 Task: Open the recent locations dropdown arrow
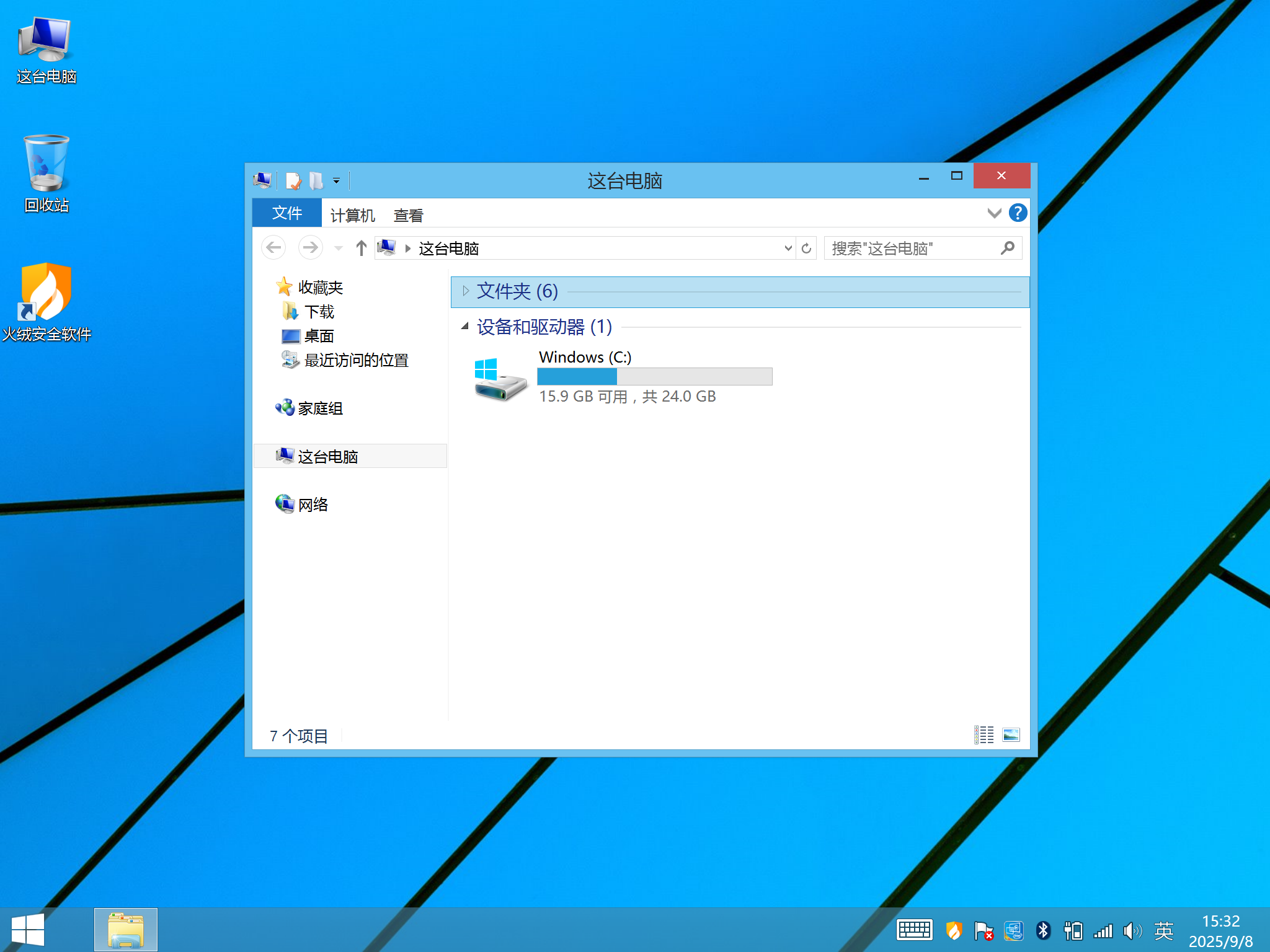[x=338, y=249]
